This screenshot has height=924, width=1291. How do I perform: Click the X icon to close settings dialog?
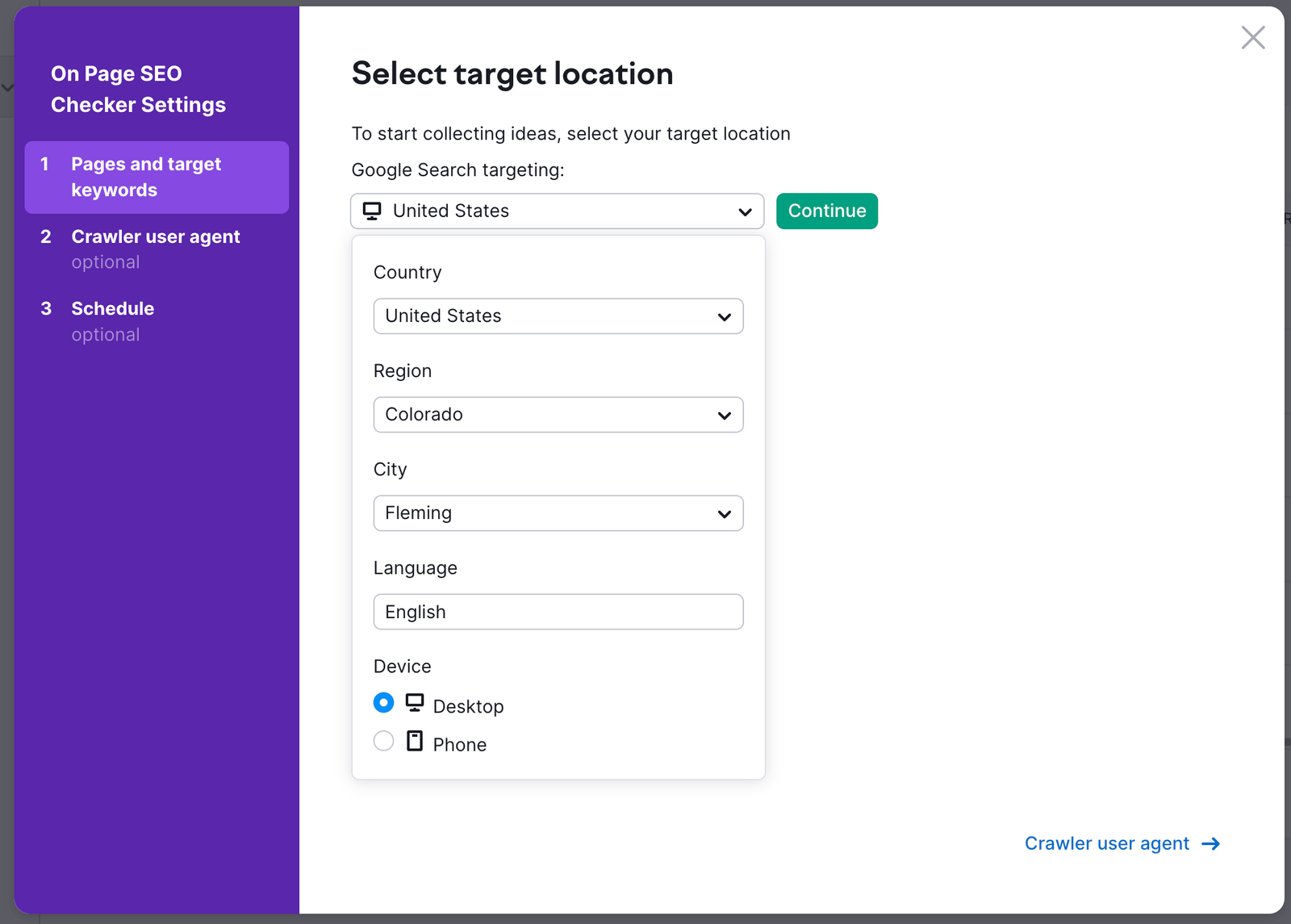[x=1252, y=37]
